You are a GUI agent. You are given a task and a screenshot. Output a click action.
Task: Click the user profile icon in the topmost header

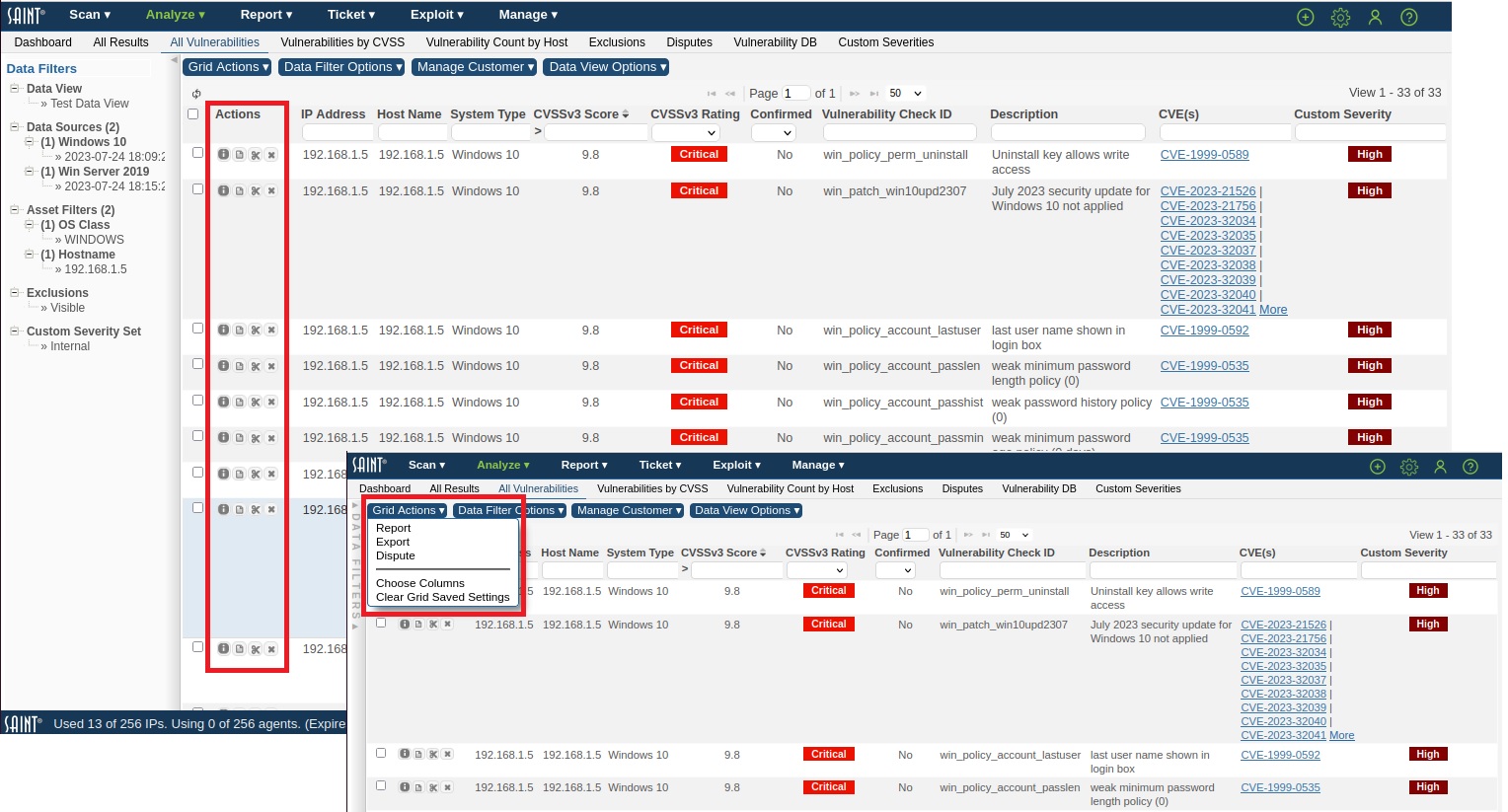click(x=1375, y=17)
